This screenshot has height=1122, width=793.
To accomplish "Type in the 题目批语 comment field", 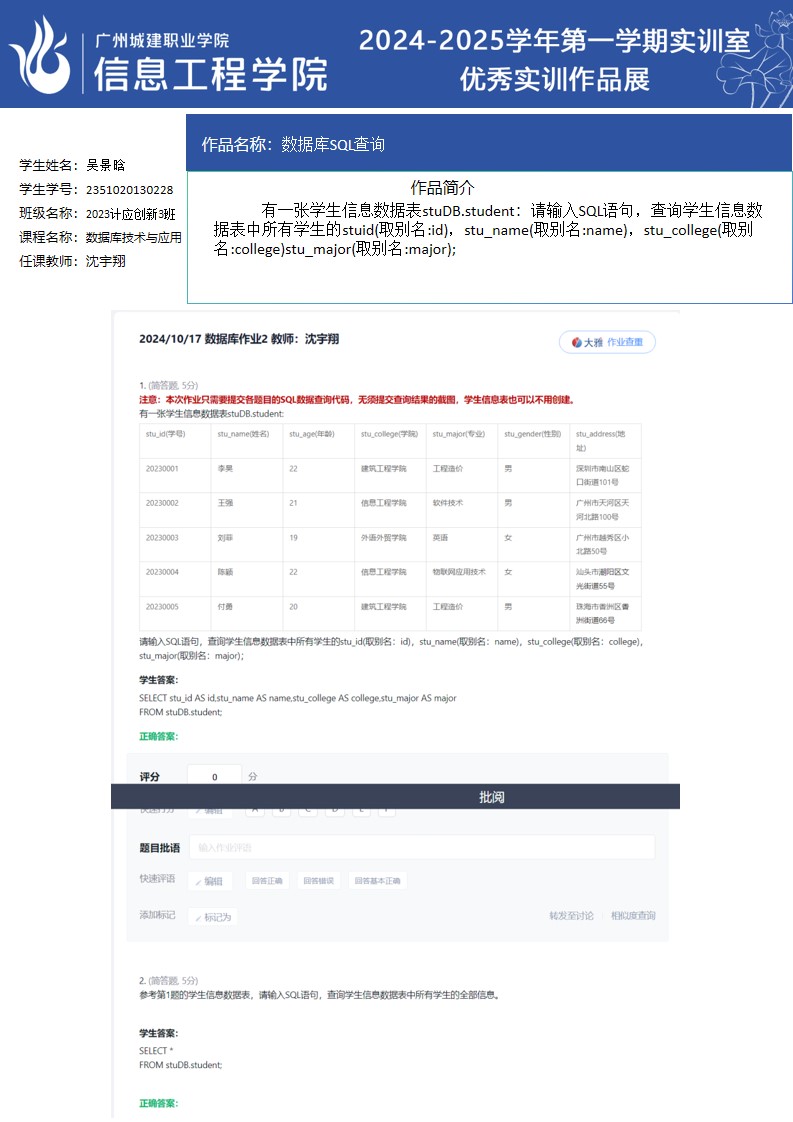I will (421, 847).
